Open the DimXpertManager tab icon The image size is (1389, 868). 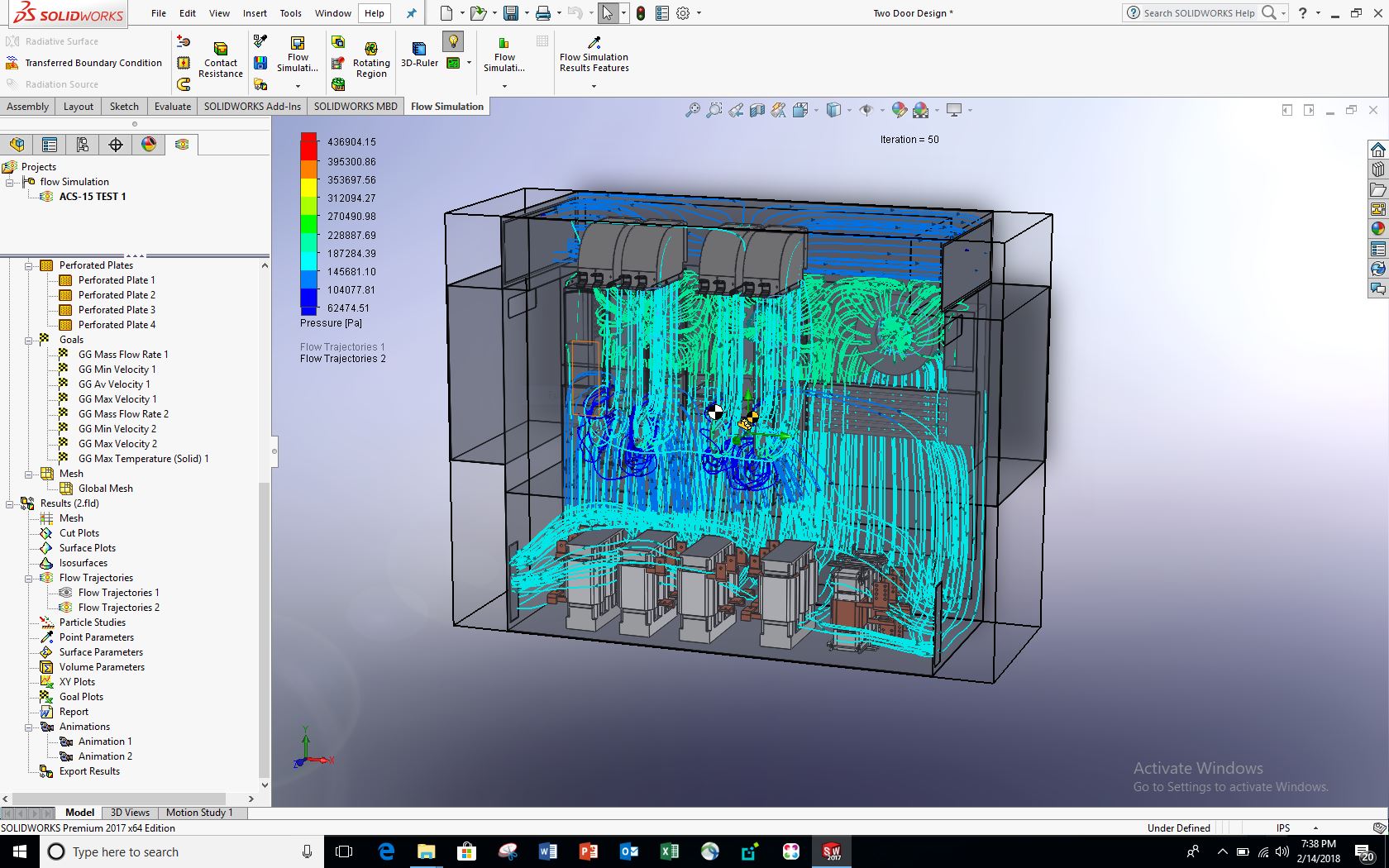pos(116,145)
